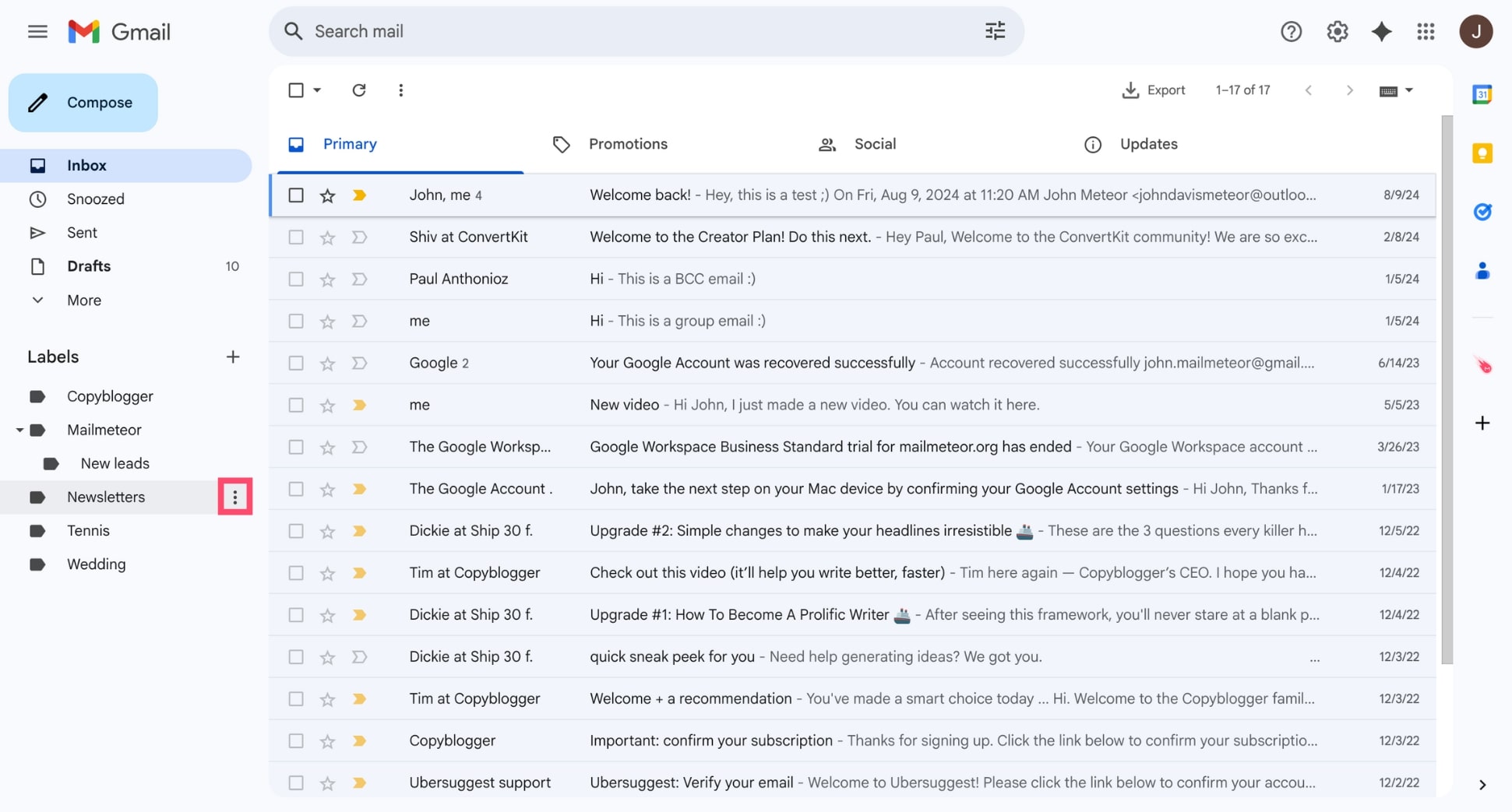Select the Tim at Copyblogger video email checkbox
This screenshot has height=812, width=1512.
click(x=295, y=574)
